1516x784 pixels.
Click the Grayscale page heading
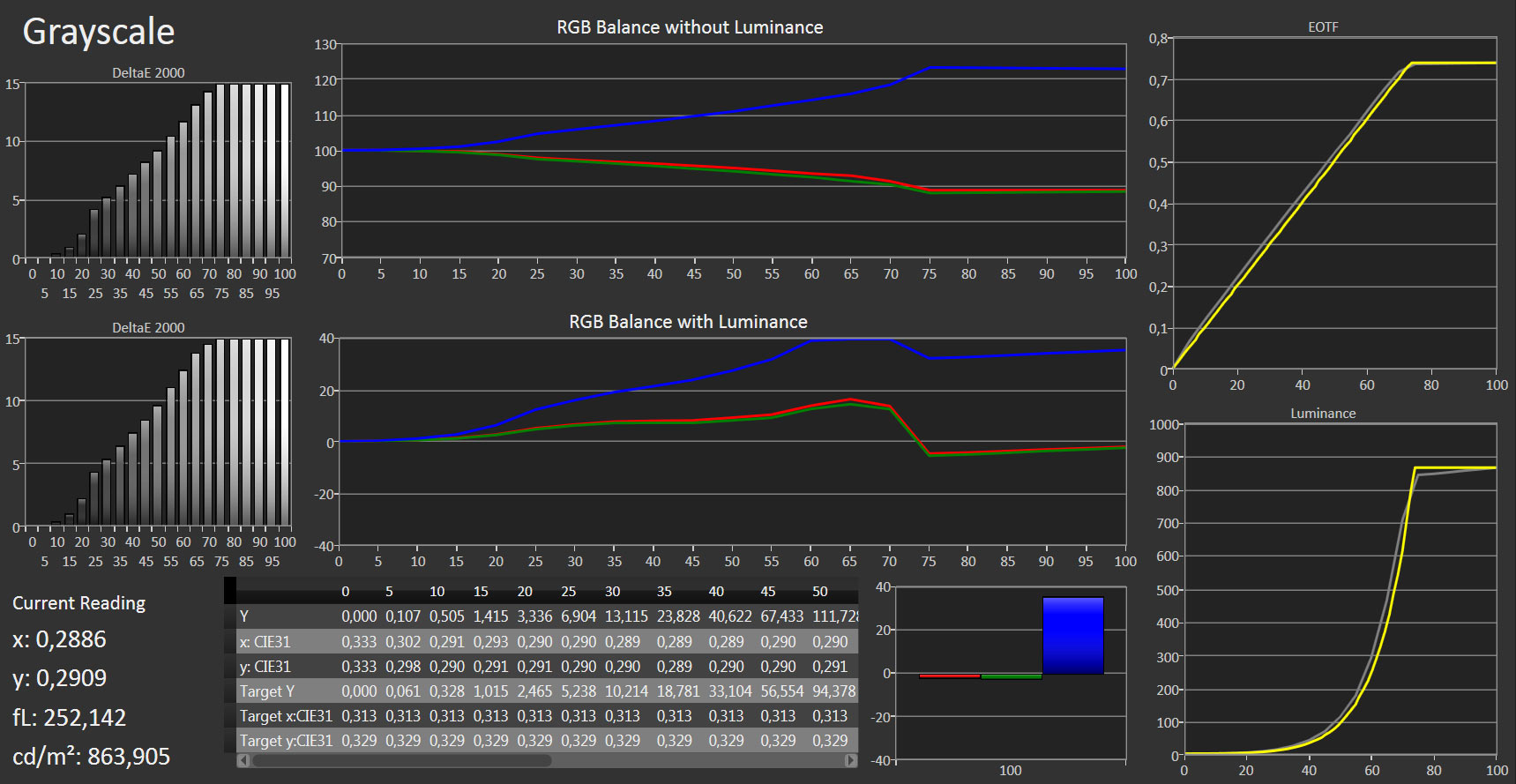99,33
